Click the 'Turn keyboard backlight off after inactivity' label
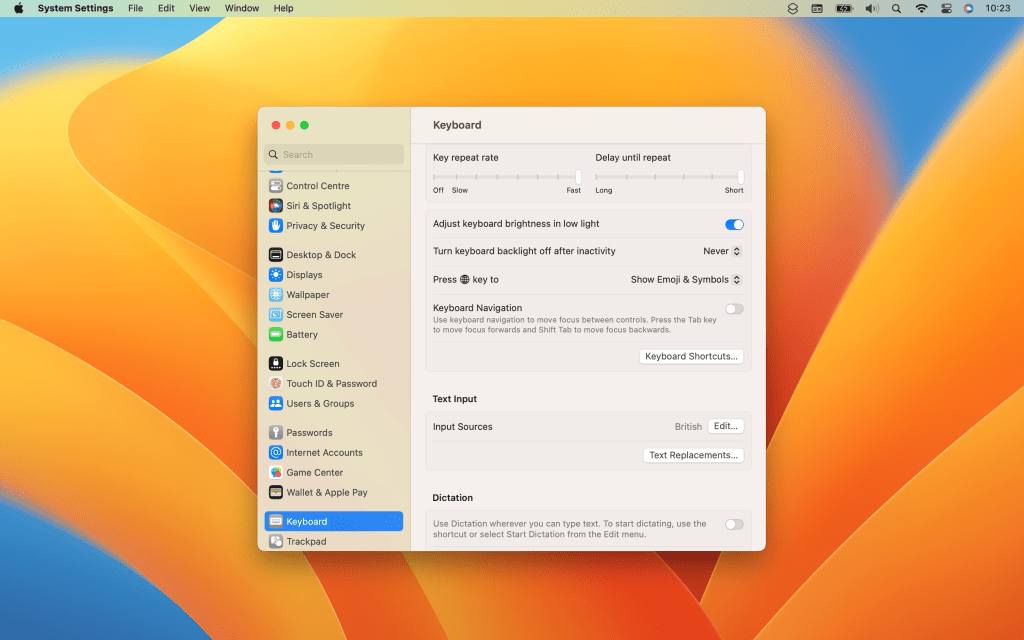Screen dimensions: 1024x640 pyautogui.click(x=524, y=251)
